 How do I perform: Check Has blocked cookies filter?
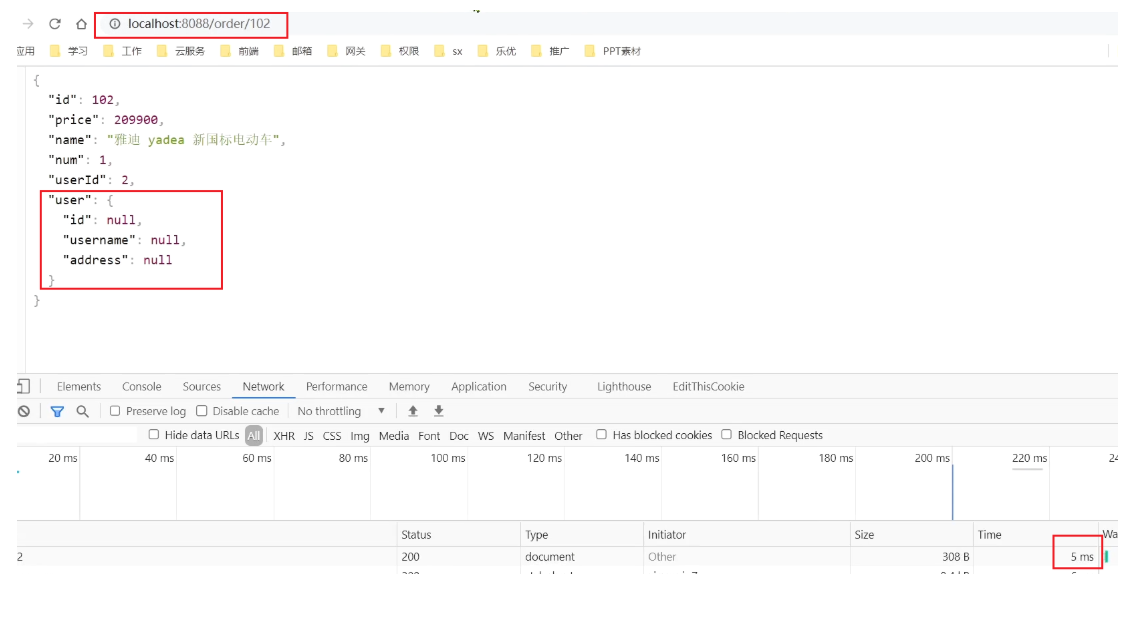[601, 434]
